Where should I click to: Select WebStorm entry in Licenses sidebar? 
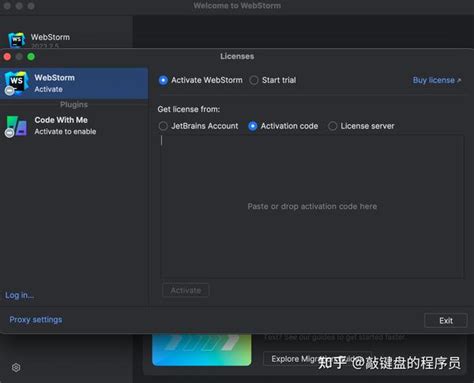point(74,83)
